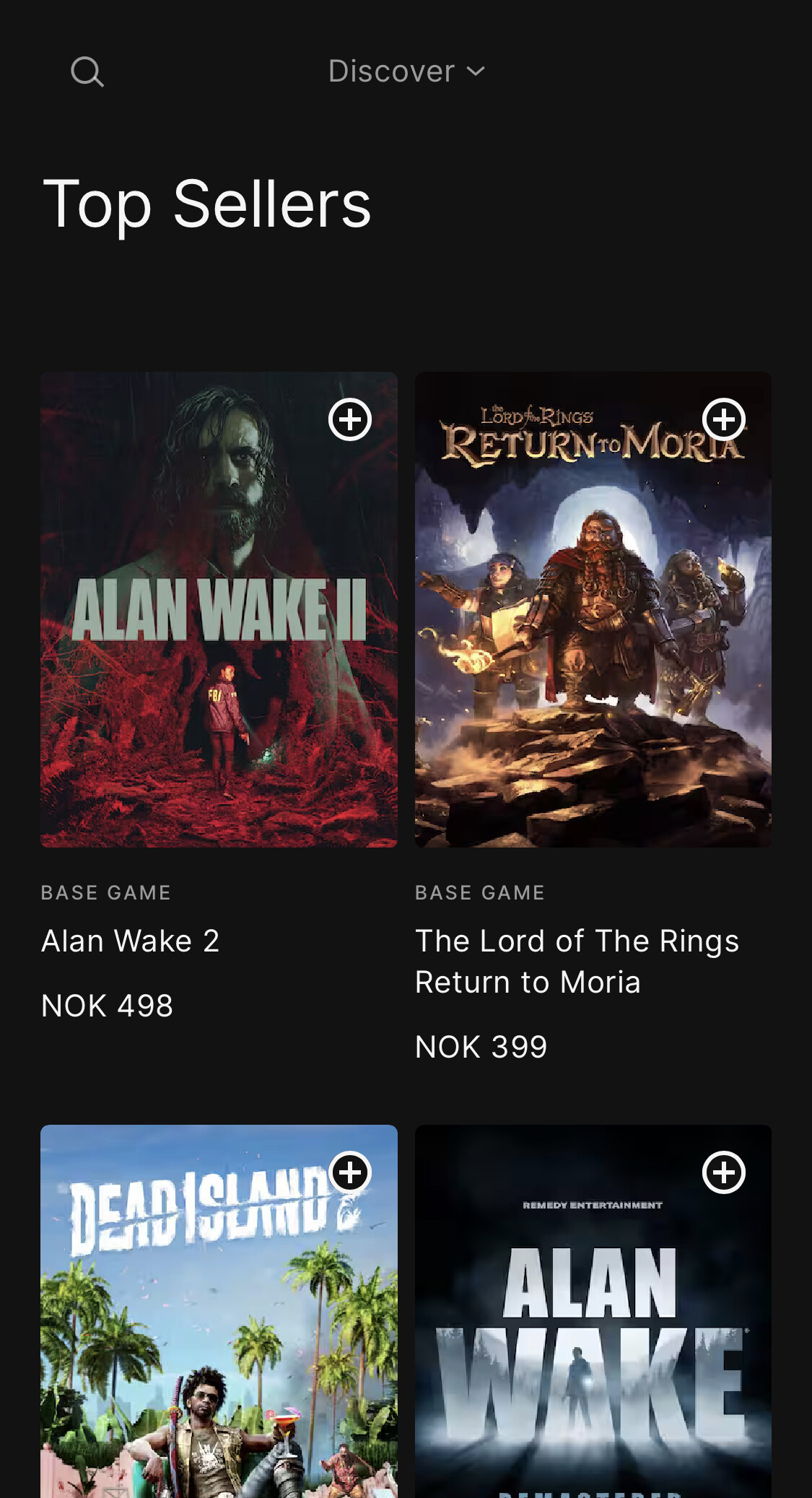Add Return to Moria to wishlist
The width and height of the screenshot is (812, 1498).
tap(724, 419)
